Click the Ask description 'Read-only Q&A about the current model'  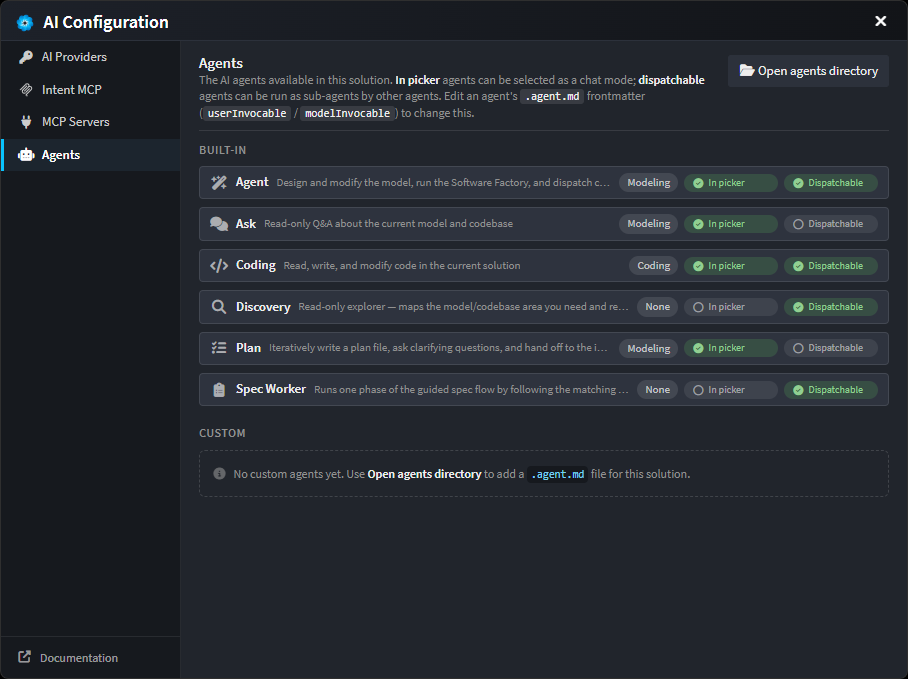coord(389,223)
